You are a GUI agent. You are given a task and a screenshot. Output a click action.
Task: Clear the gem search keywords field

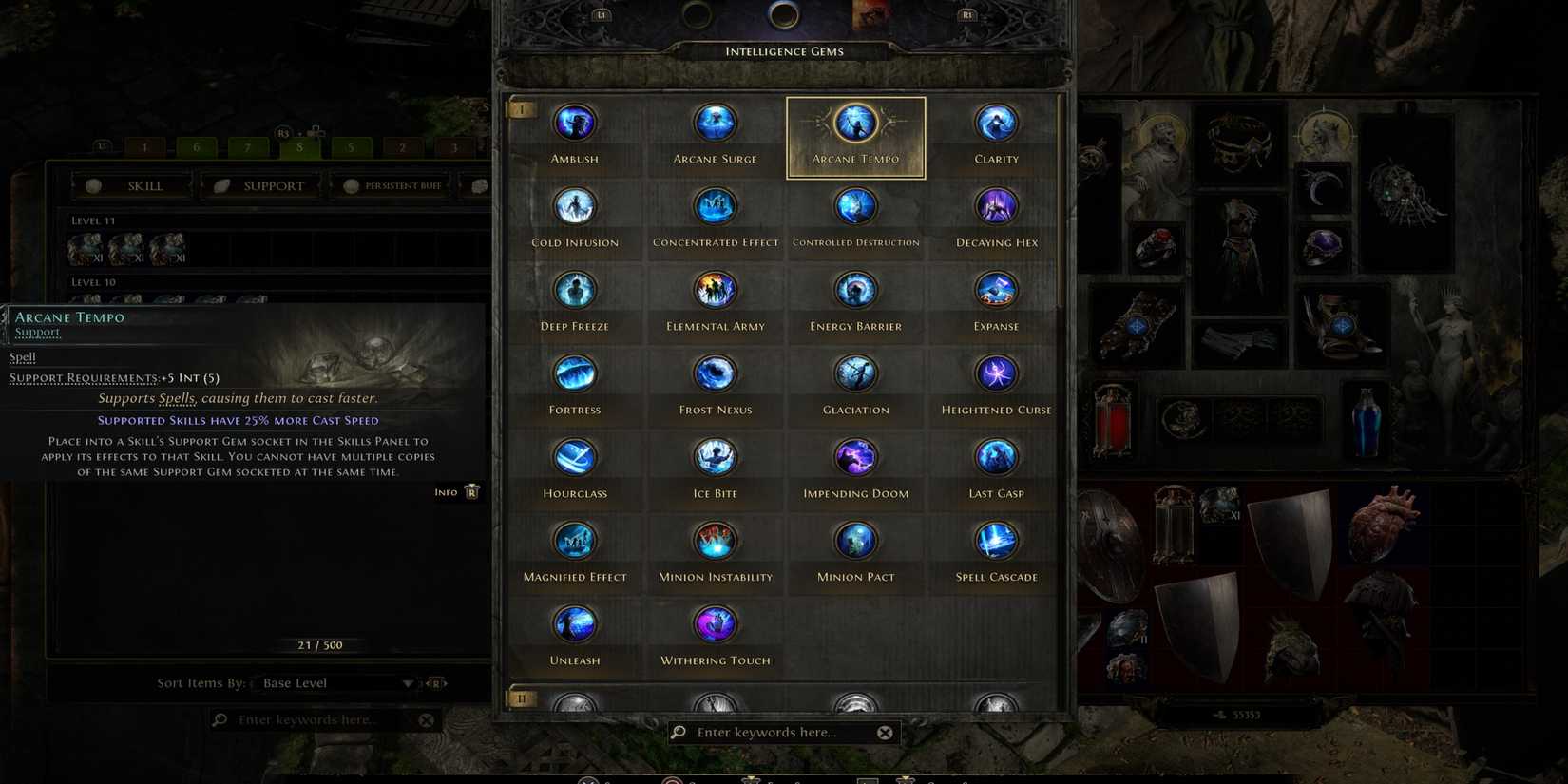coord(885,733)
